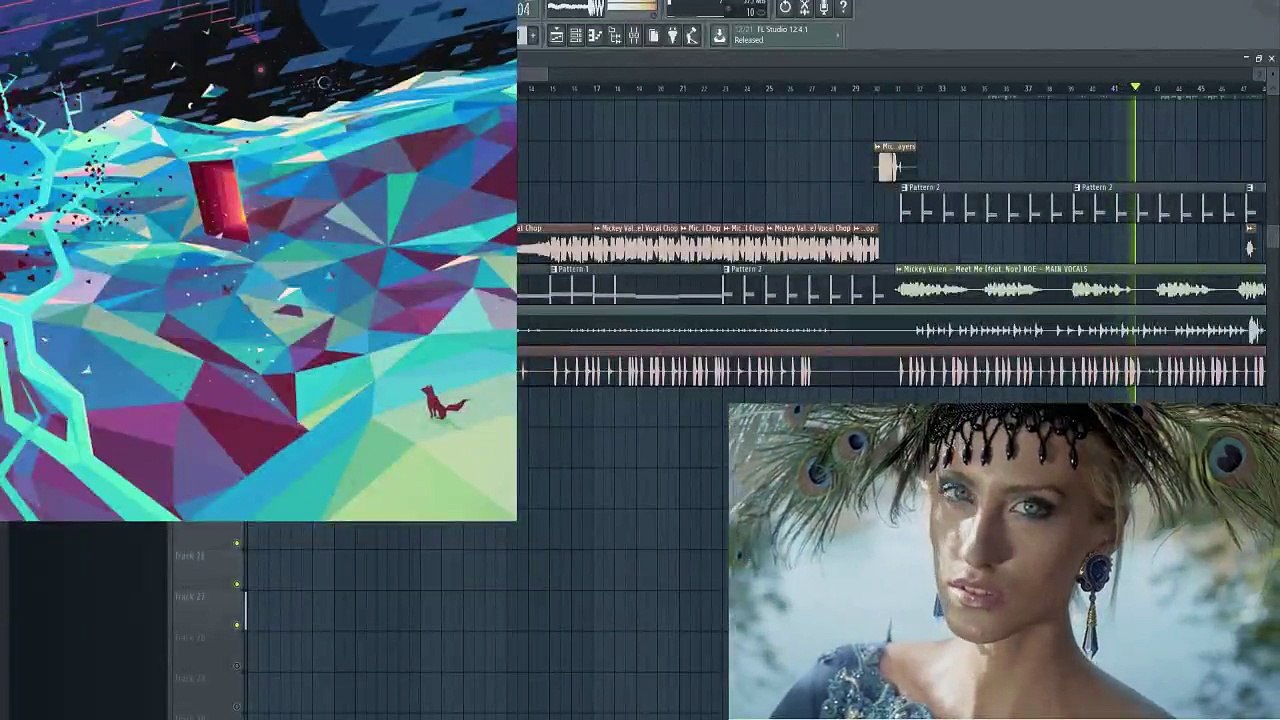The width and height of the screenshot is (1280, 720).
Task: Open help with the question mark icon
Action: pyautogui.click(x=843, y=8)
